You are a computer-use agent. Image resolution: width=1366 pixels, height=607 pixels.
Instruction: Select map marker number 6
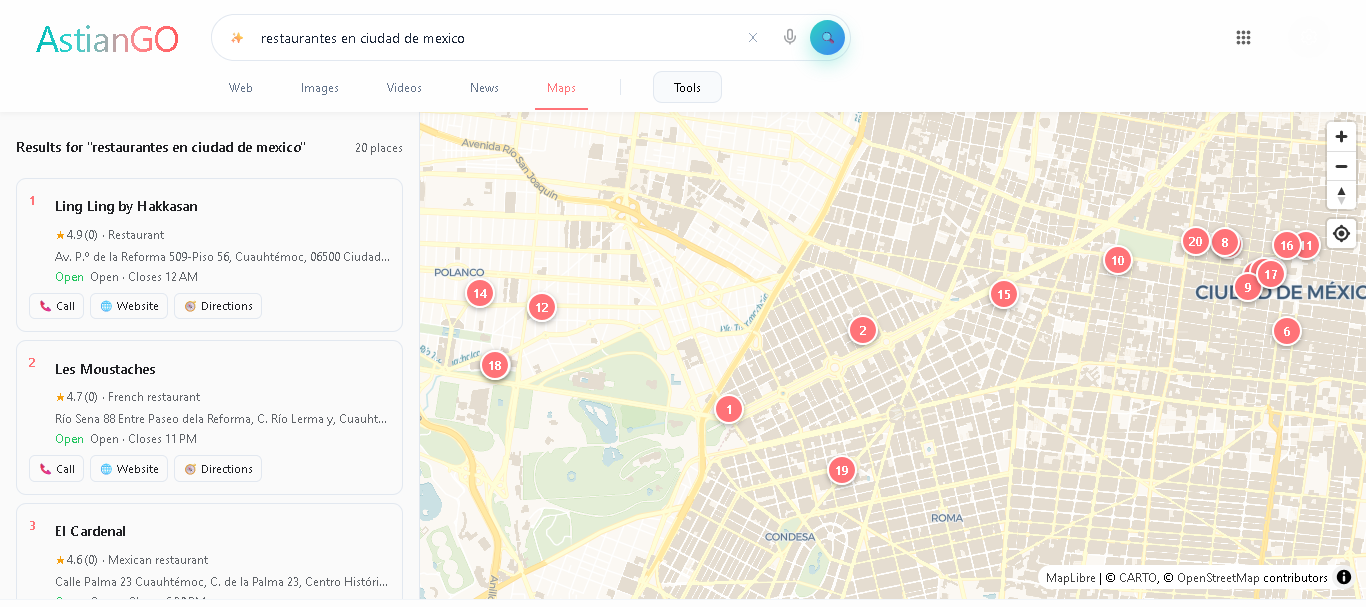click(x=1286, y=331)
